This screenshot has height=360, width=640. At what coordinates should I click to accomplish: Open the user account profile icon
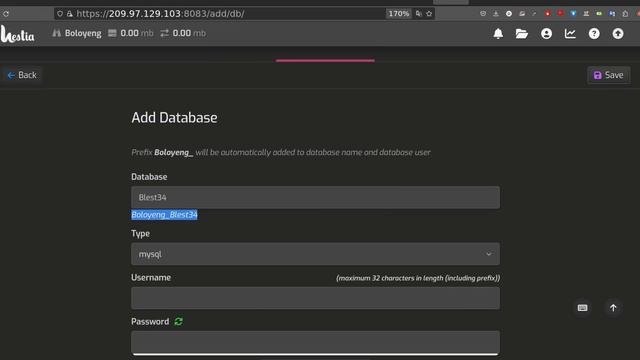546,33
